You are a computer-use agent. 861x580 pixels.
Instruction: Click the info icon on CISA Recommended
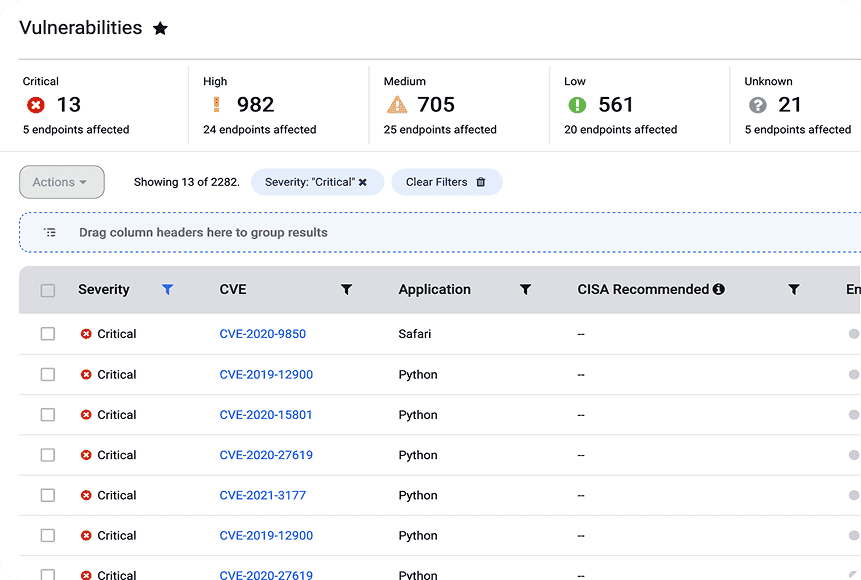click(721, 289)
